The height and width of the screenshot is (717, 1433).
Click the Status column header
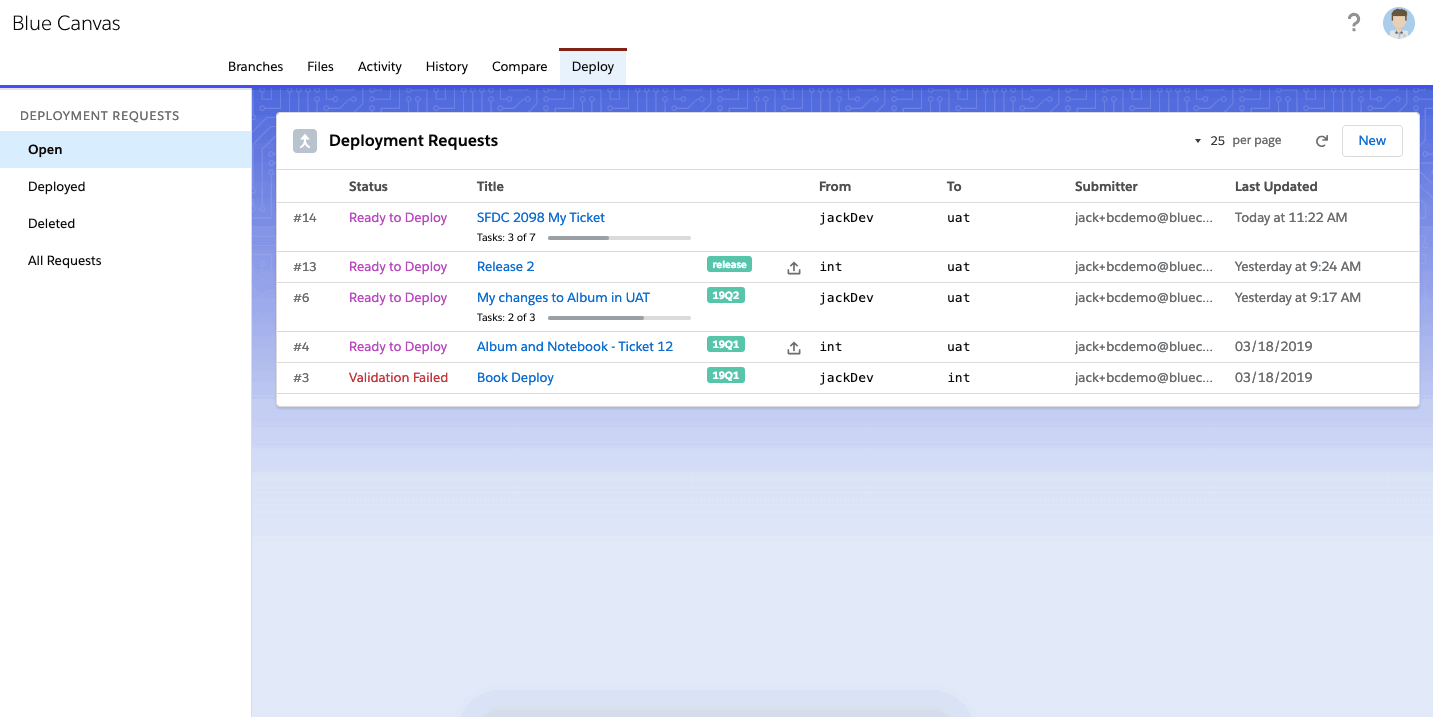368,187
